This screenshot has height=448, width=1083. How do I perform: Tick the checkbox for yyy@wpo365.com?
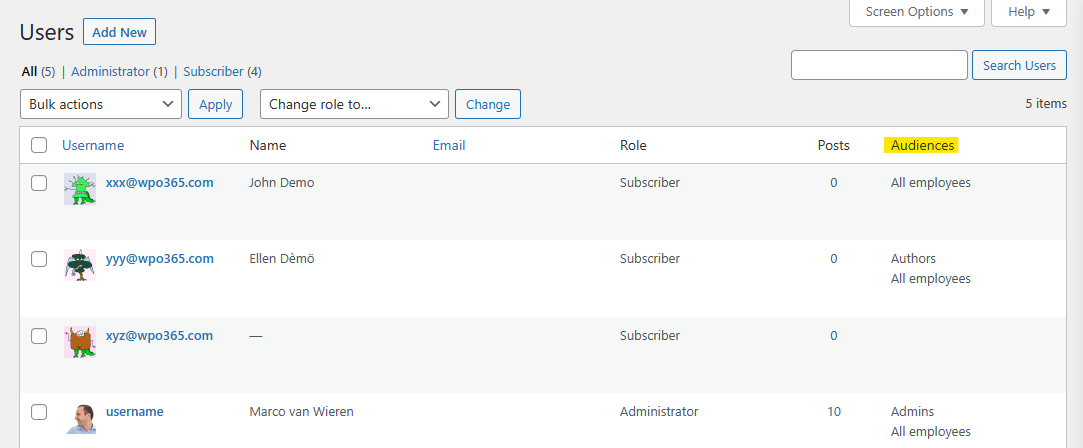pyautogui.click(x=39, y=259)
